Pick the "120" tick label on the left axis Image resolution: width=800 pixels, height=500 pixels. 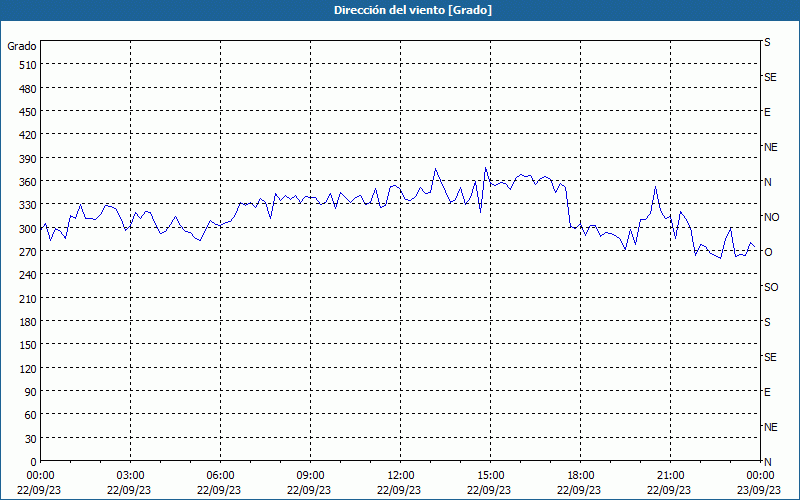28,368
